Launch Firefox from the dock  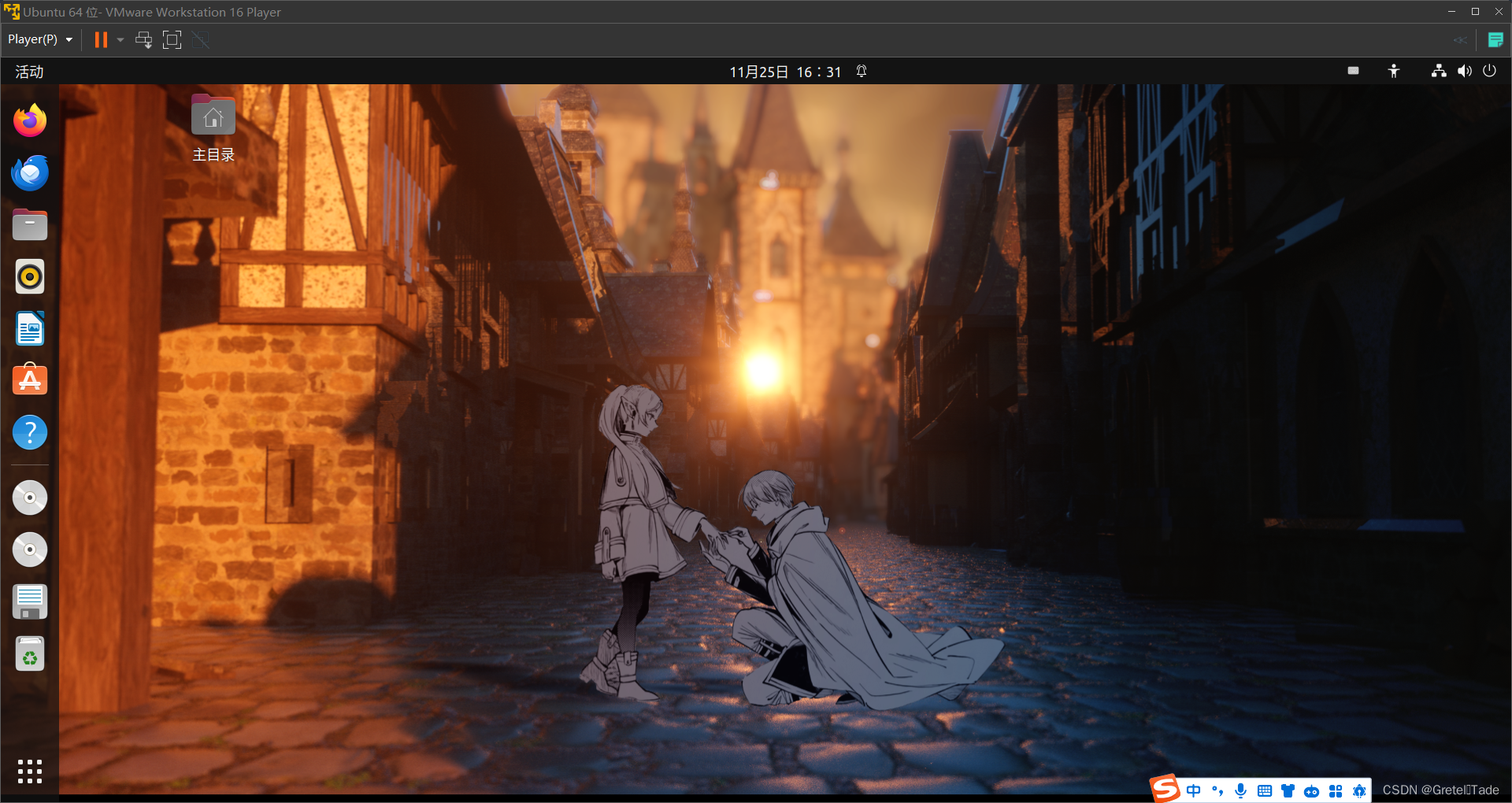tap(30, 120)
